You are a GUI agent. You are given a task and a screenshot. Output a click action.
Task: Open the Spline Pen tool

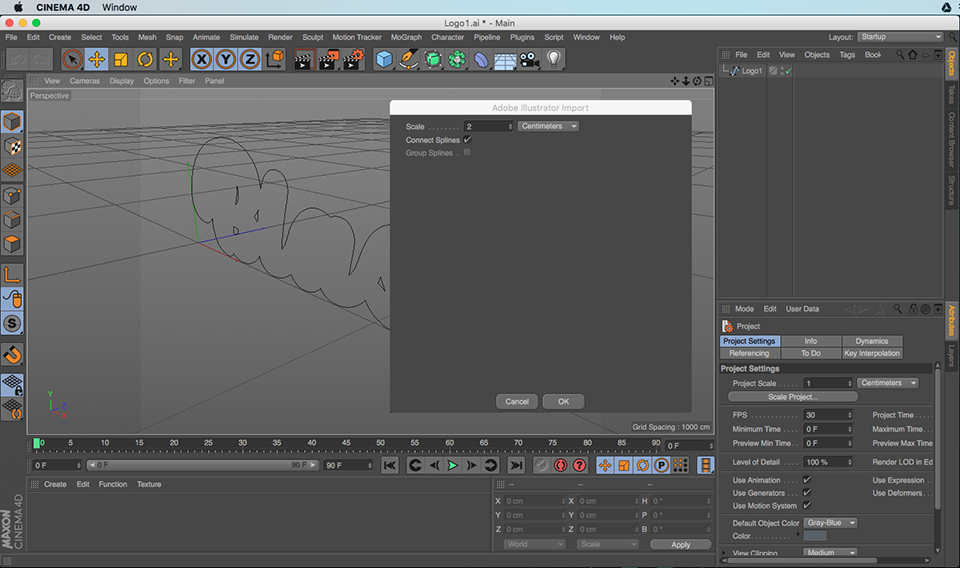(x=408, y=59)
